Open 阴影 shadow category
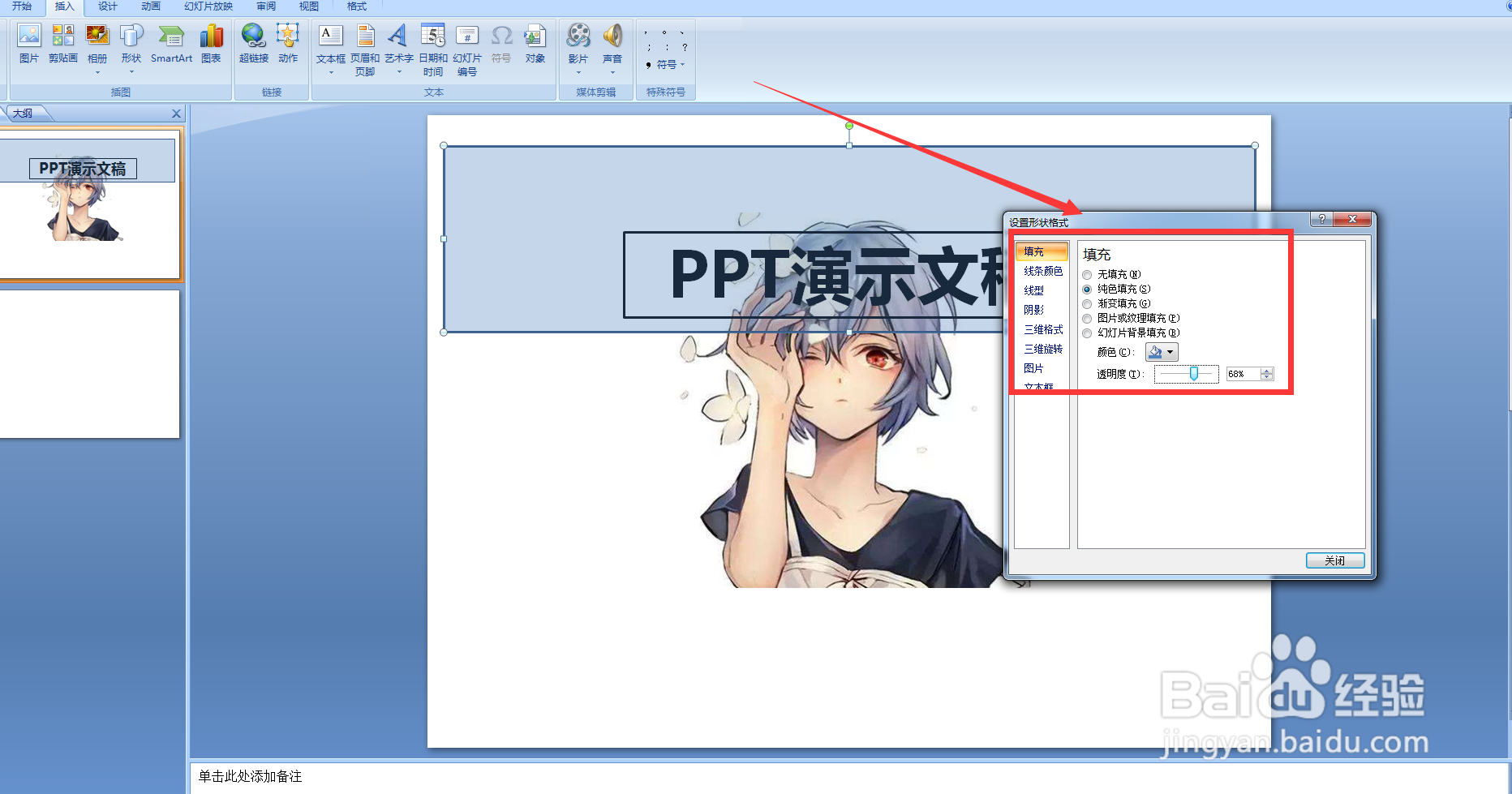The width and height of the screenshot is (1512, 794). (x=1034, y=310)
